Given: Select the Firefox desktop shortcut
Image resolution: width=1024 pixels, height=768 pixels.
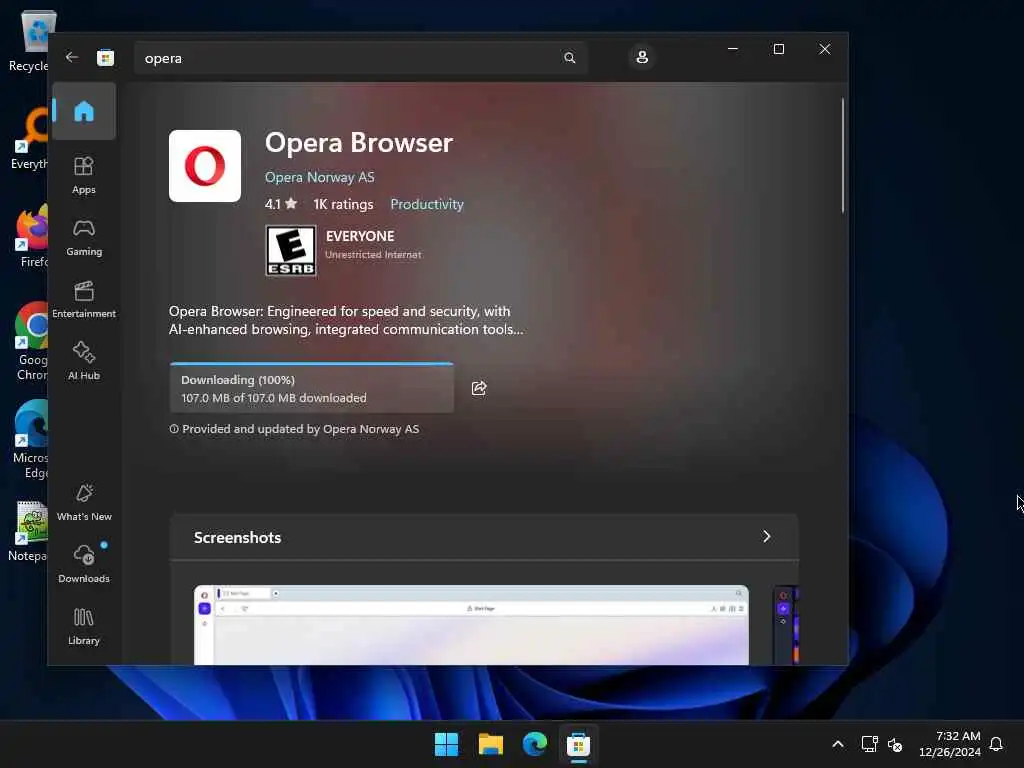Looking at the screenshot, I should click(x=33, y=236).
